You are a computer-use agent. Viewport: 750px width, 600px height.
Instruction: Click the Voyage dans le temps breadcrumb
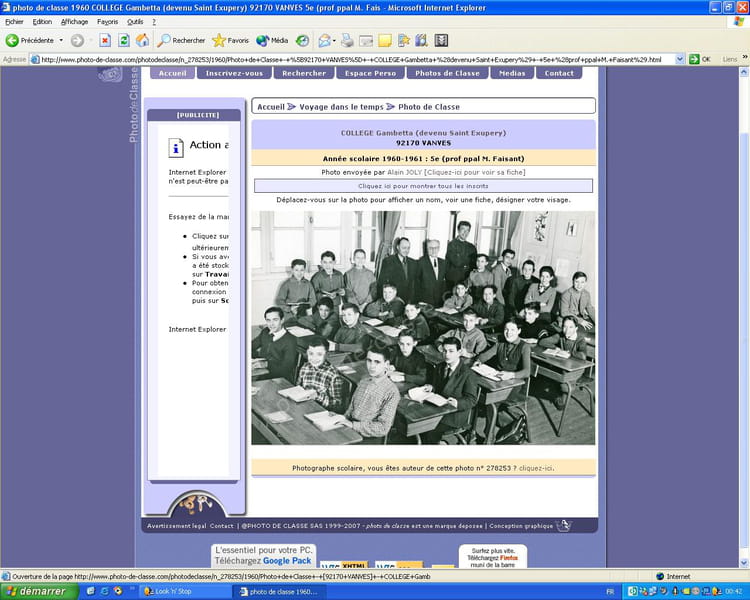coord(342,106)
